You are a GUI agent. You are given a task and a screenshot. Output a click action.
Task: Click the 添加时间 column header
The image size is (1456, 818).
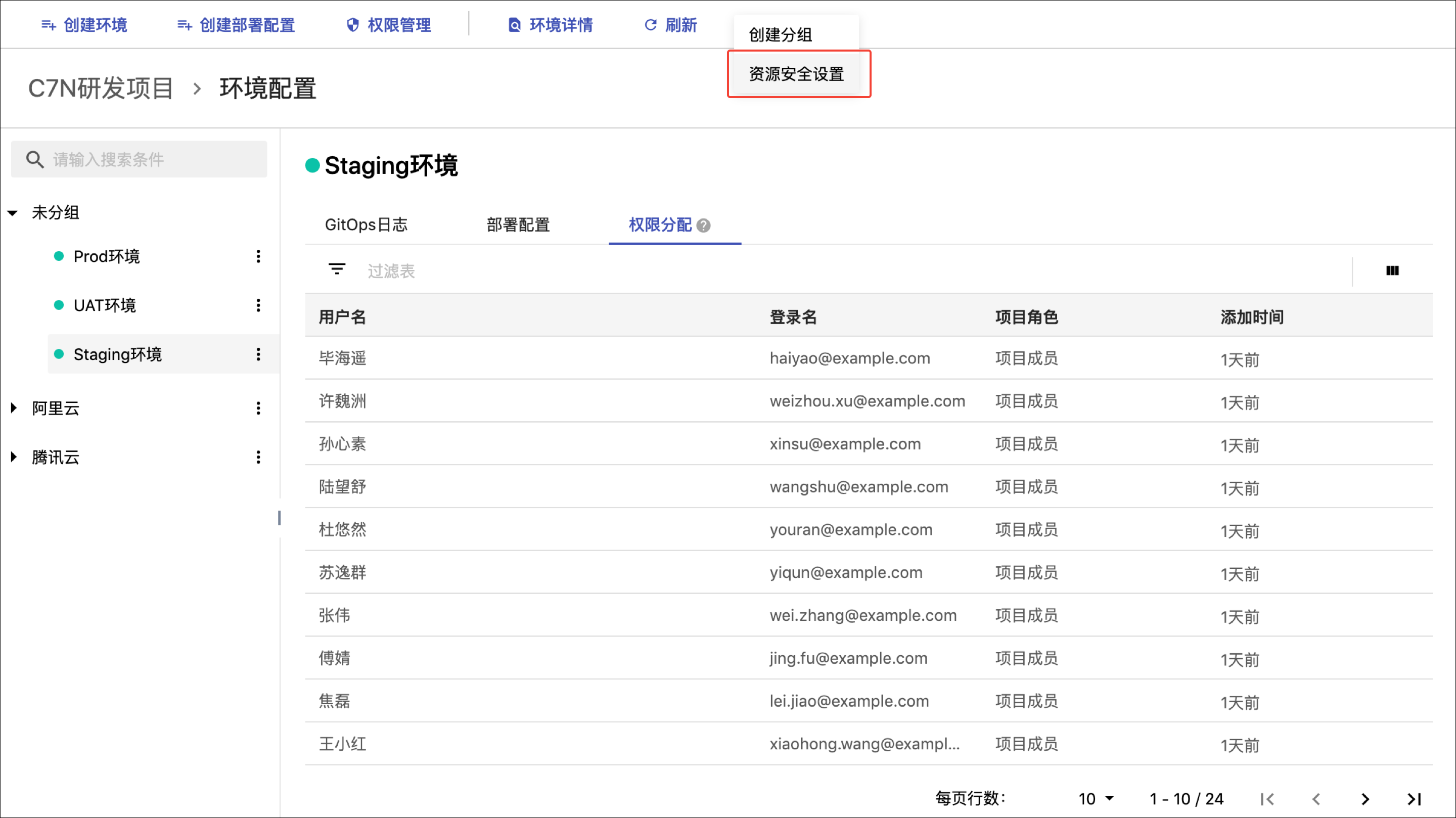(x=1252, y=317)
